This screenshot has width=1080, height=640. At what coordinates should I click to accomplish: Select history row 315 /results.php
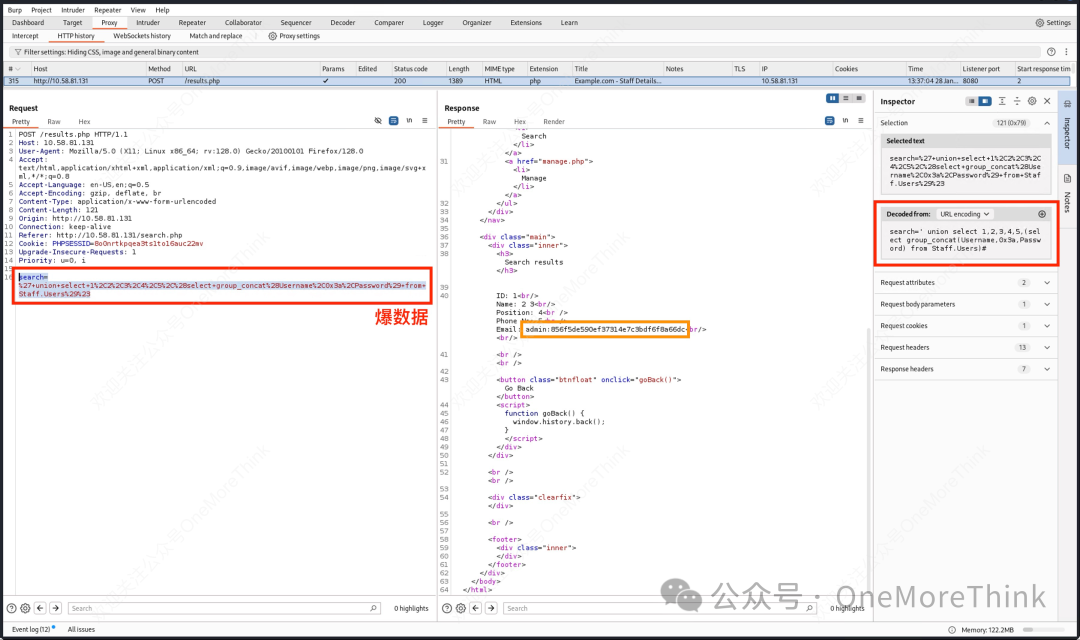click(538, 81)
